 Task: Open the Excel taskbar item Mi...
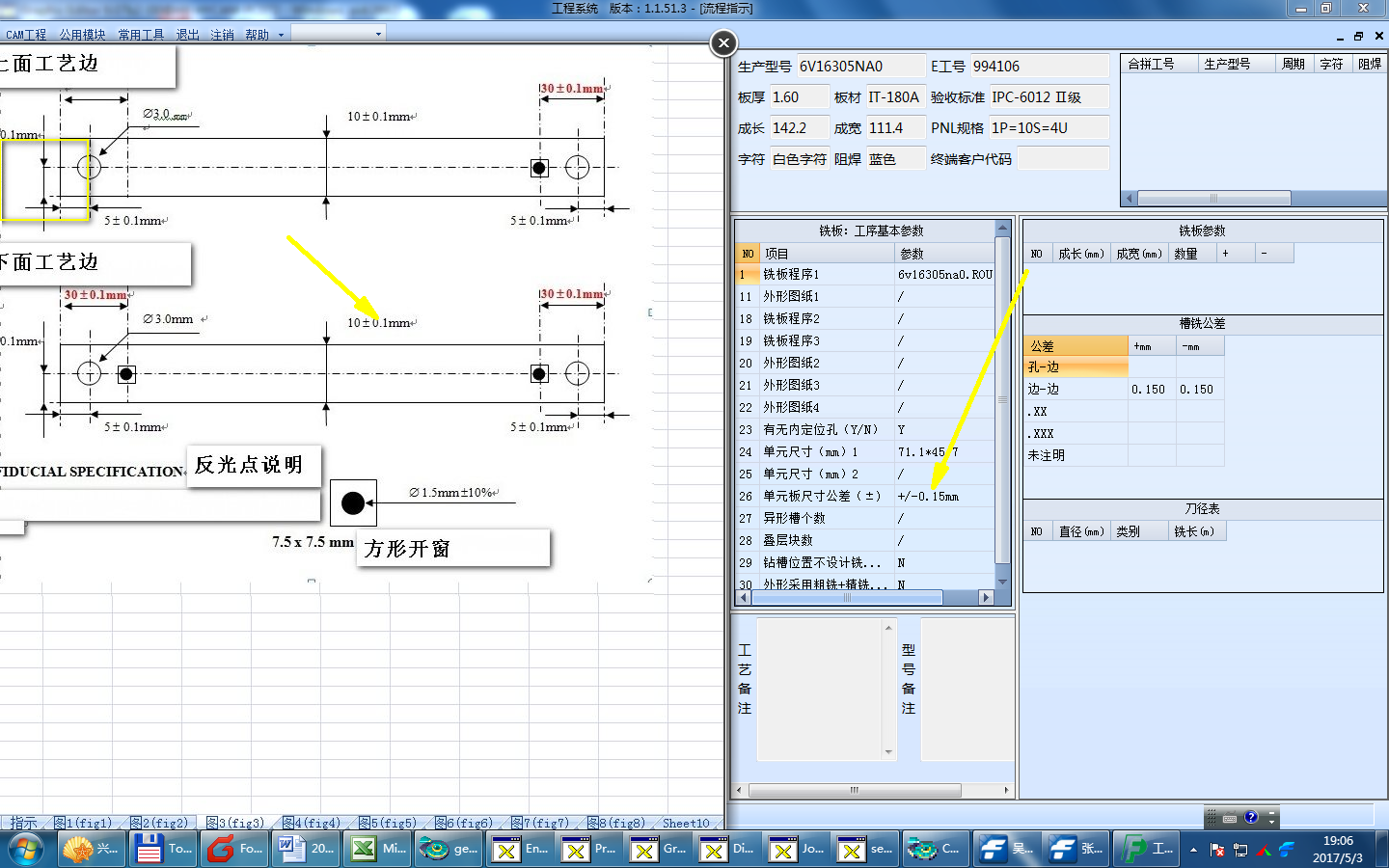[379, 849]
